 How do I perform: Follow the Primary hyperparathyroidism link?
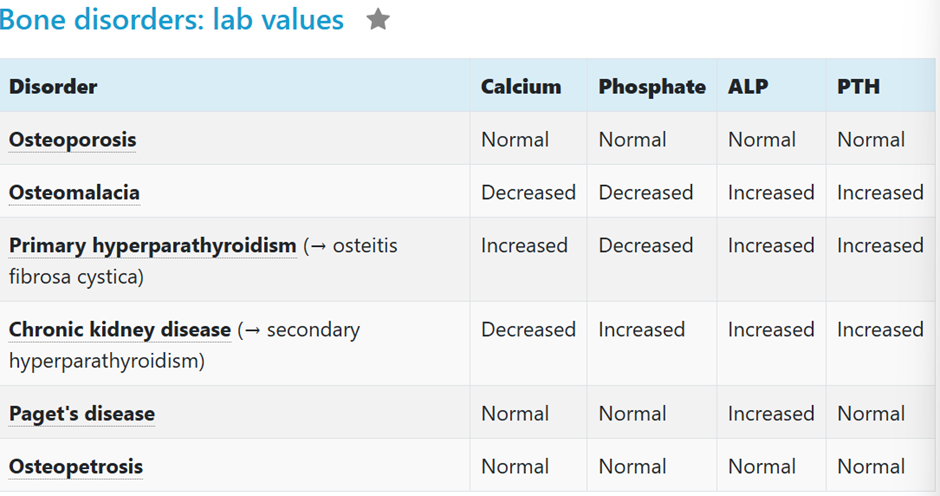pyautogui.click(x=152, y=246)
